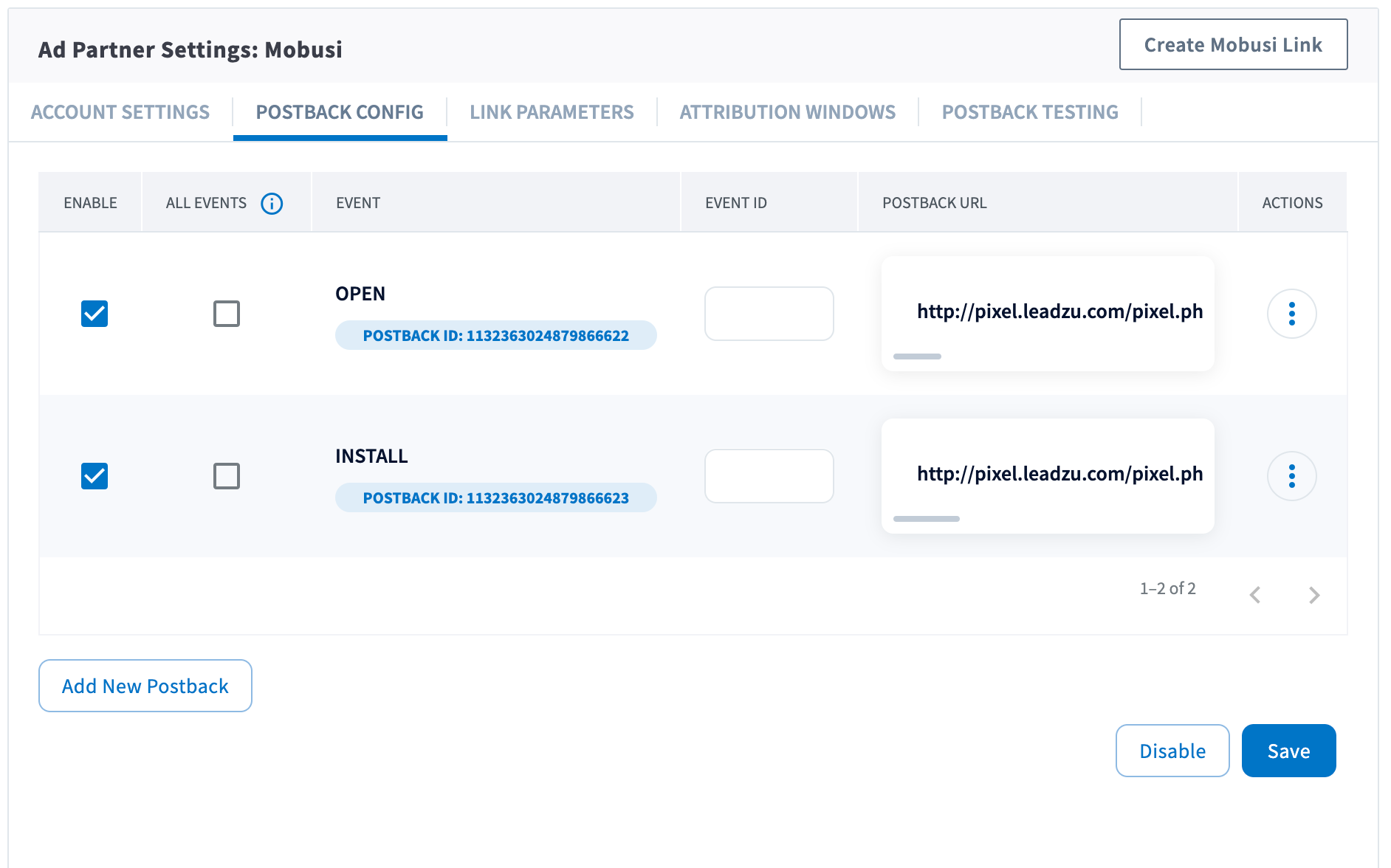This screenshot has width=1391, height=868.
Task: Click the INSTALL URL horizontal scrollbar
Action: click(927, 519)
